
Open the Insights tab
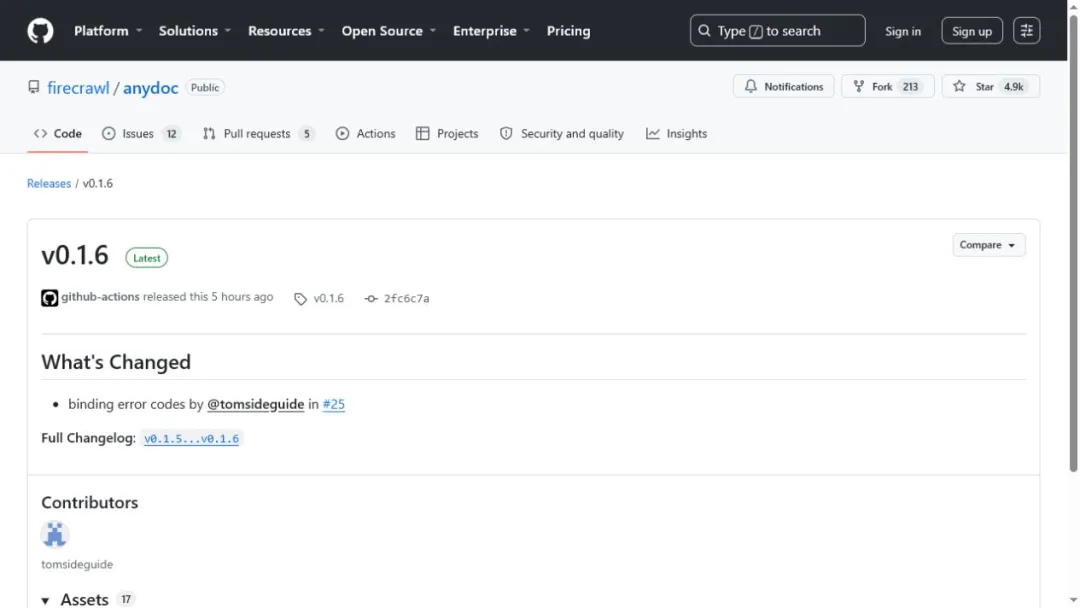pos(676,134)
